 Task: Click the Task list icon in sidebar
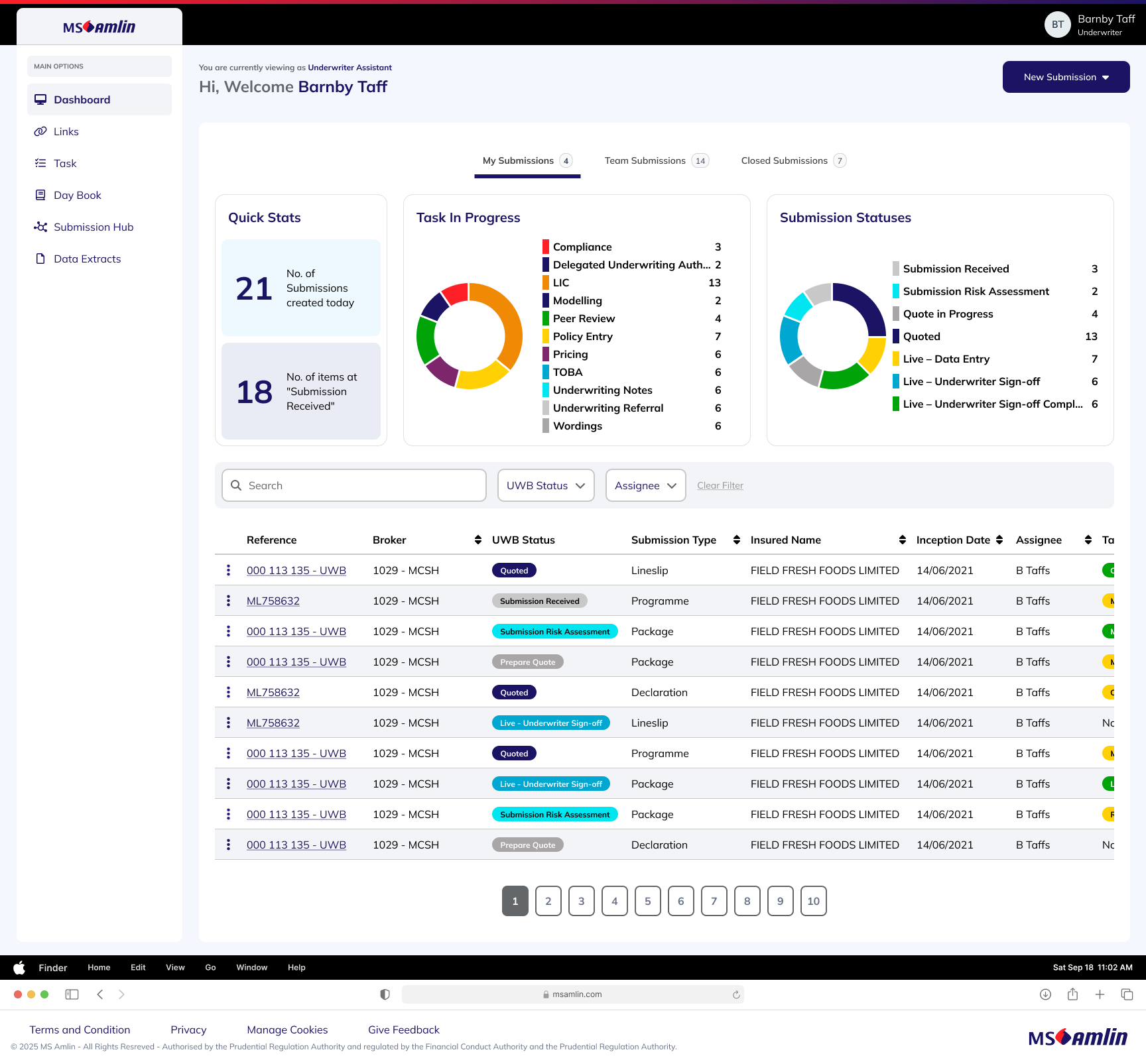point(40,163)
